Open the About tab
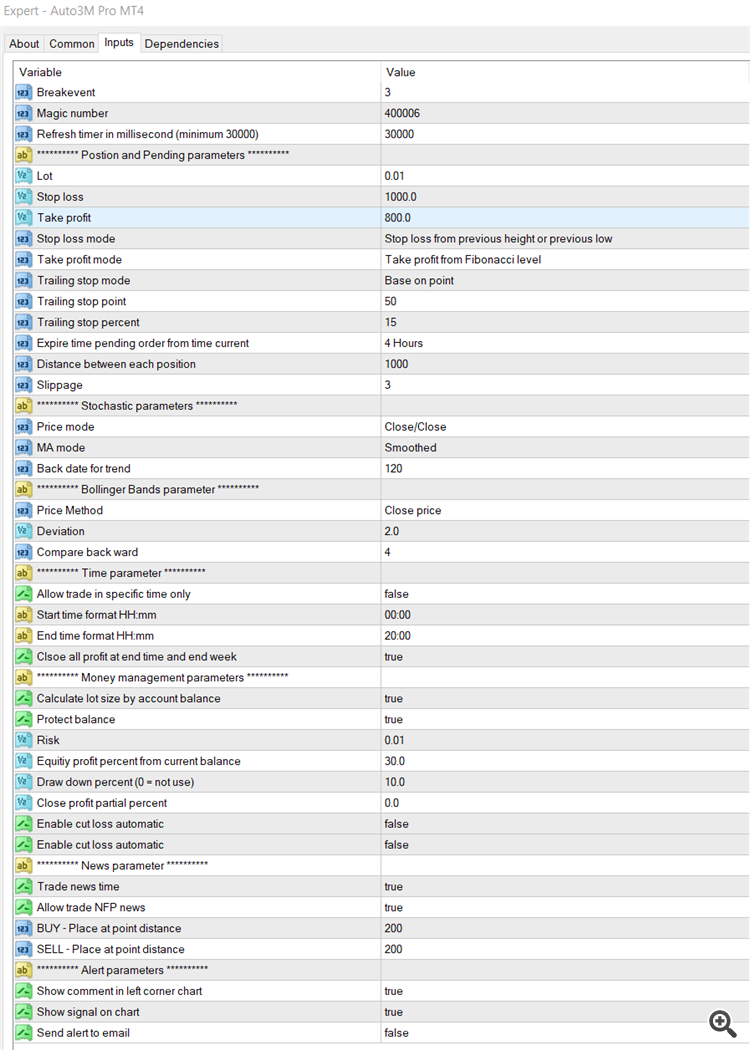The width and height of the screenshot is (750, 1050). [x=24, y=44]
